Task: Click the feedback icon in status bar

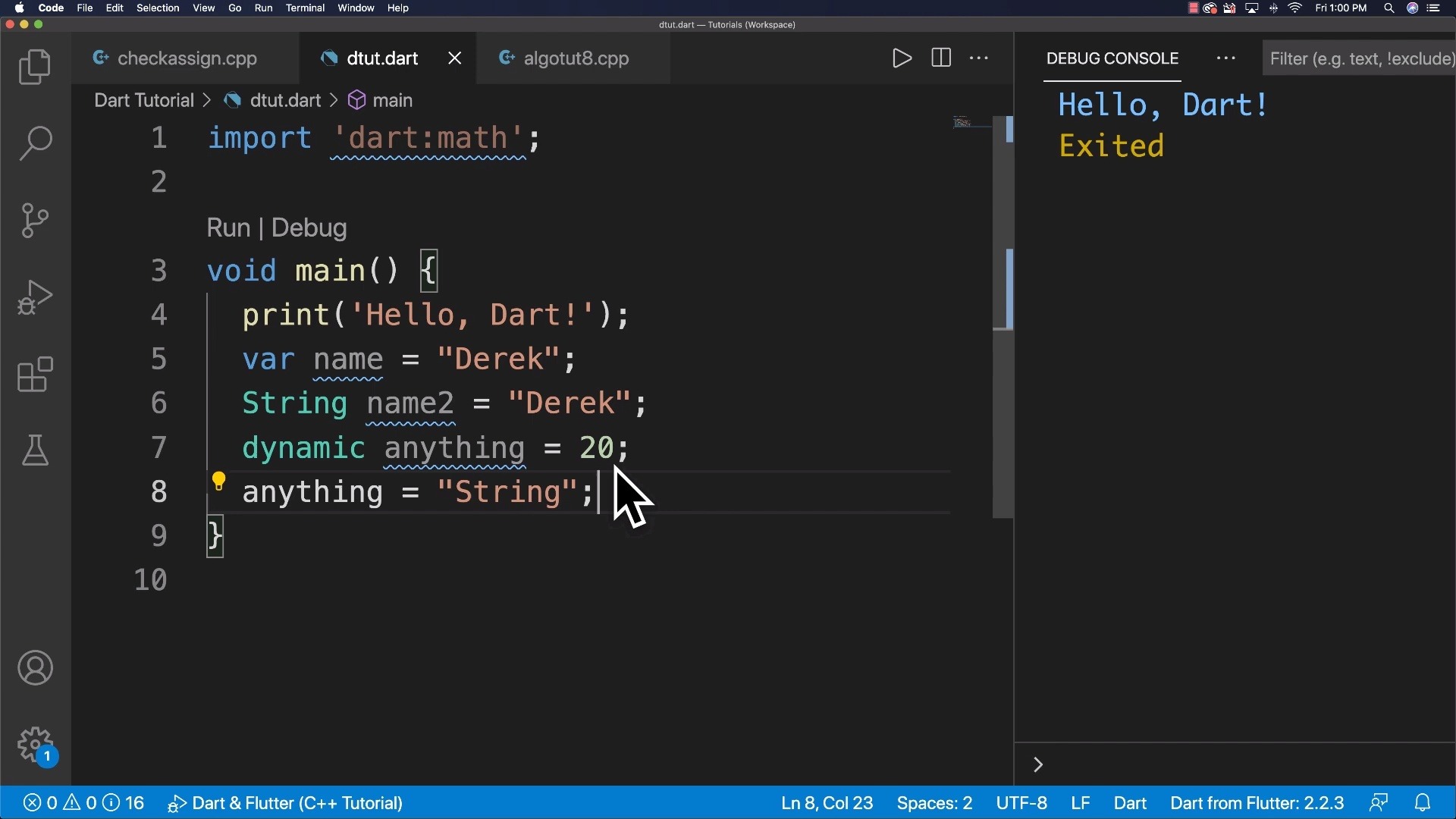Action: click(x=1379, y=803)
